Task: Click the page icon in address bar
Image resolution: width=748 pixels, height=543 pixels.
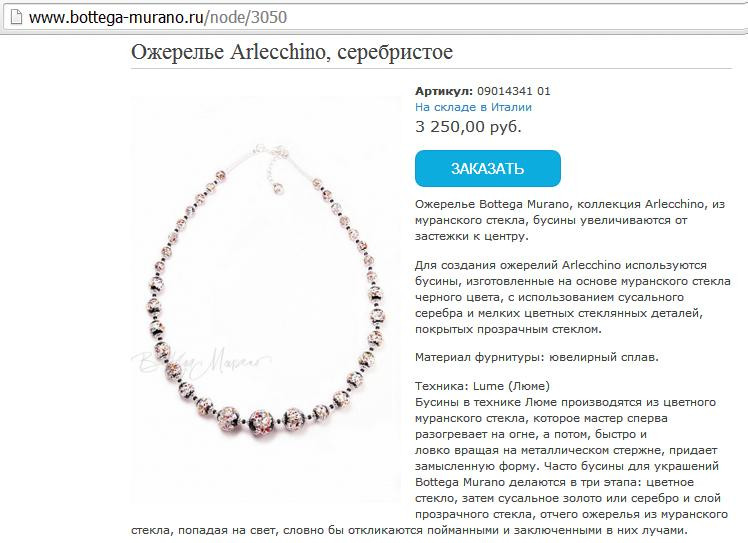Action: (x=16, y=17)
